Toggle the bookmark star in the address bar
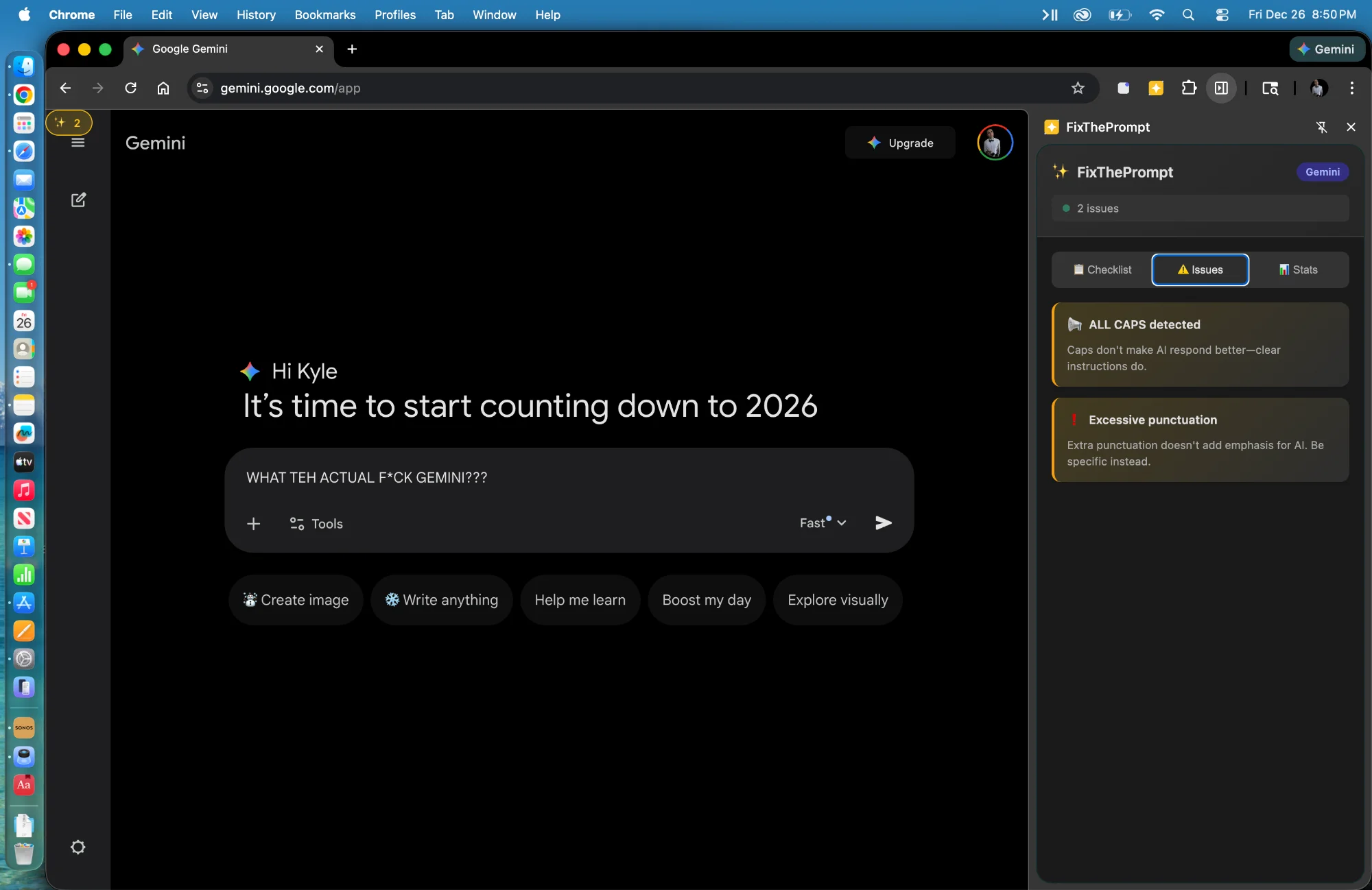1372x890 pixels. tap(1077, 88)
